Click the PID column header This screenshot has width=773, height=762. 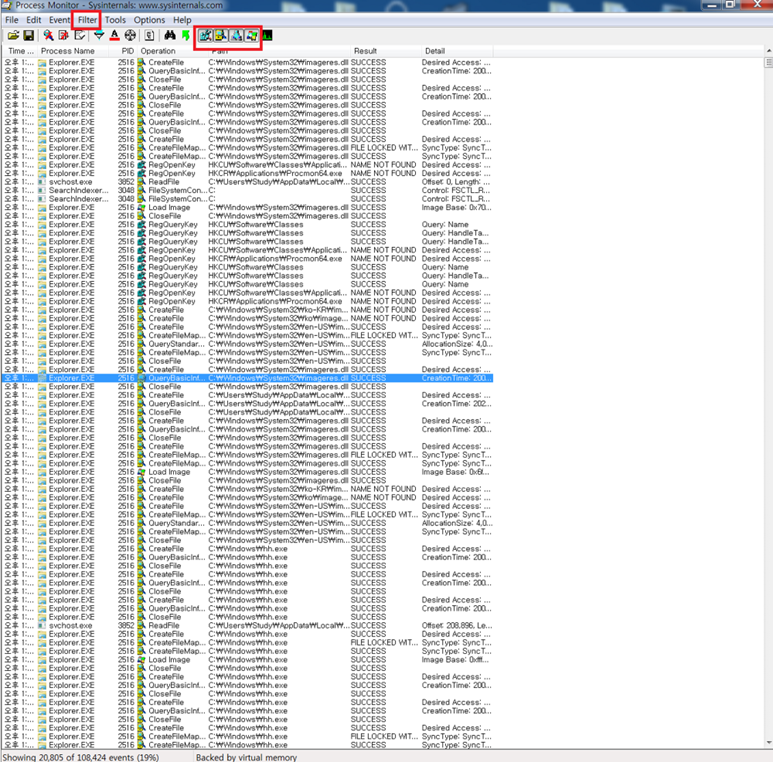pyautogui.click(x=125, y=51)
